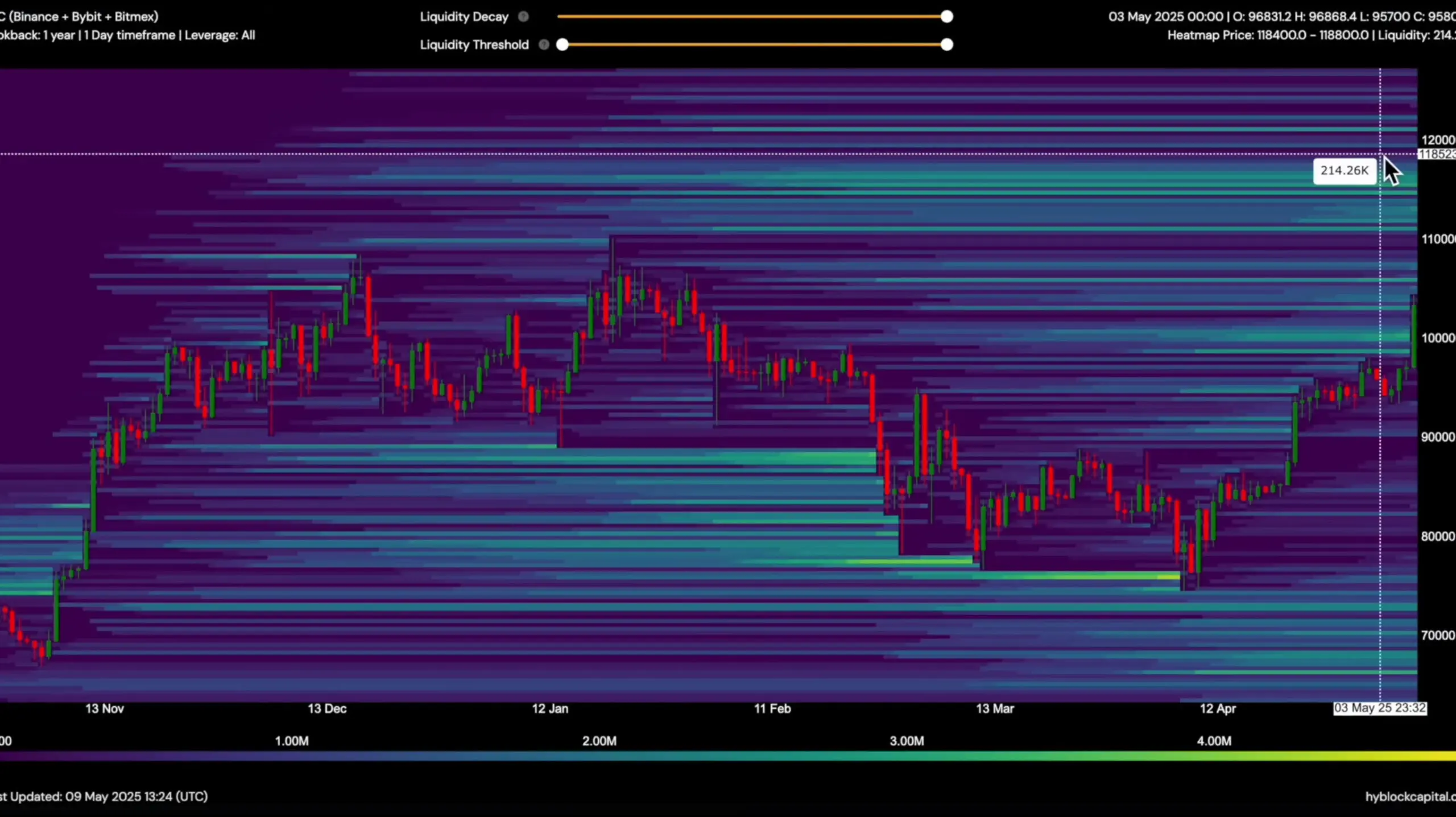1456x817 pixels.
Task: Click the 13 Mar date label
Action: pyautogui.click(x=995, y=708)
